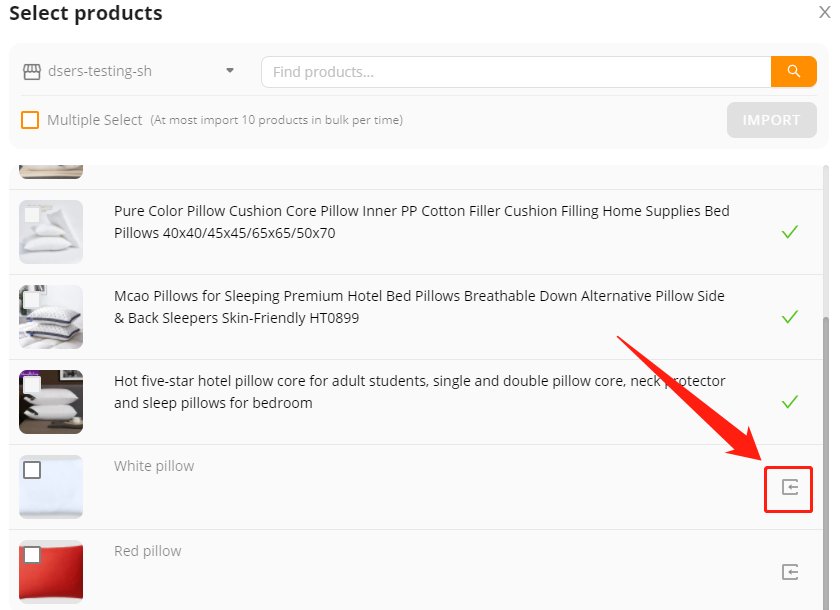Click the White pillow product title
This screenshot has height=610, width=840.
tap(154, 466)
